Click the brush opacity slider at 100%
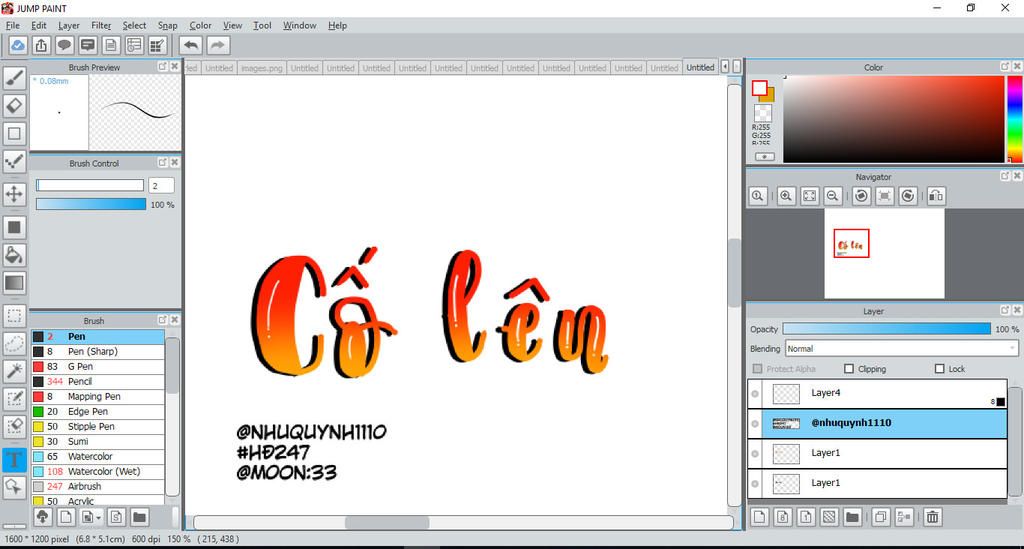This screenshot has height=549, width=1024. [x=91, y=204]
